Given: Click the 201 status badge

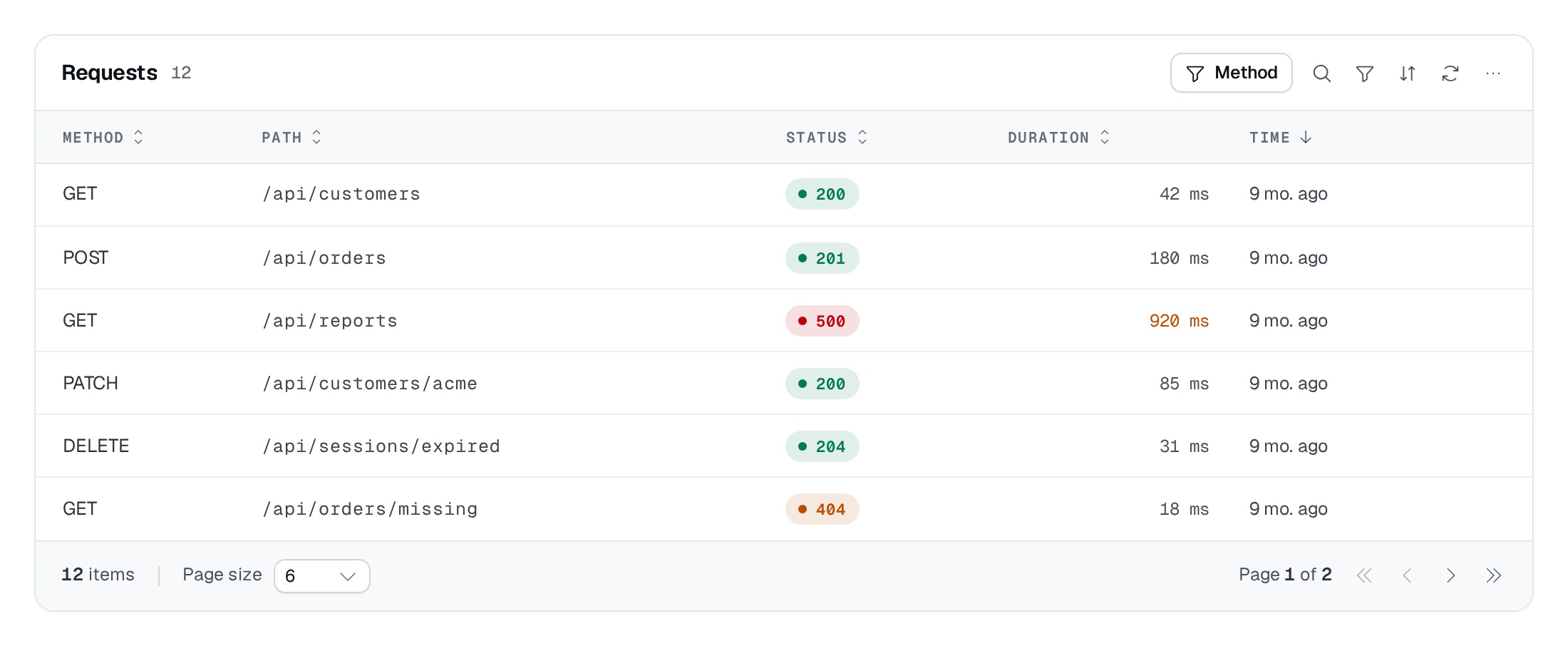Looking at the screenshot, I should 822,258.
